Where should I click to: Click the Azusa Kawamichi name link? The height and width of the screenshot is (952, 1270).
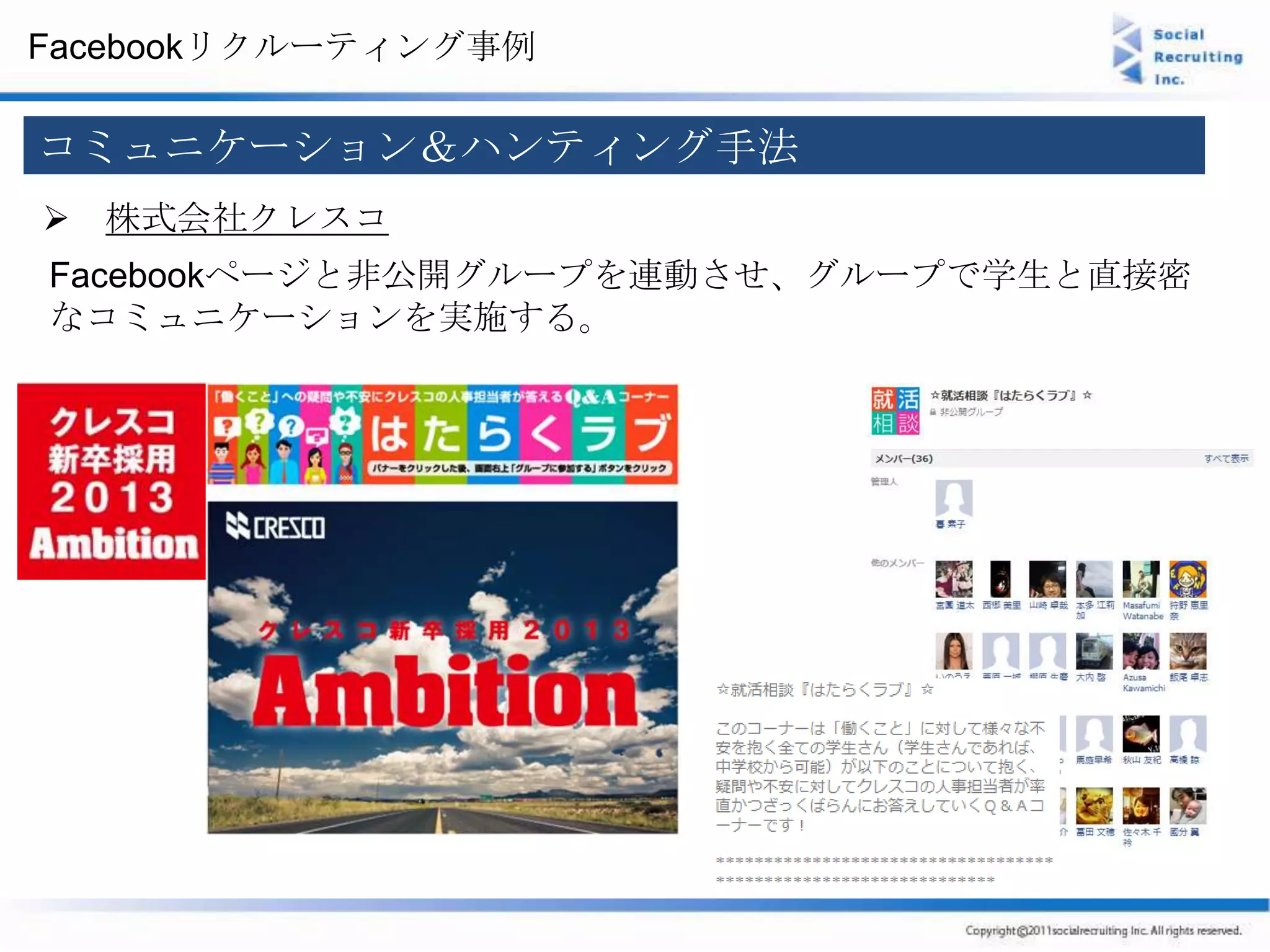tap(1144, 682)
